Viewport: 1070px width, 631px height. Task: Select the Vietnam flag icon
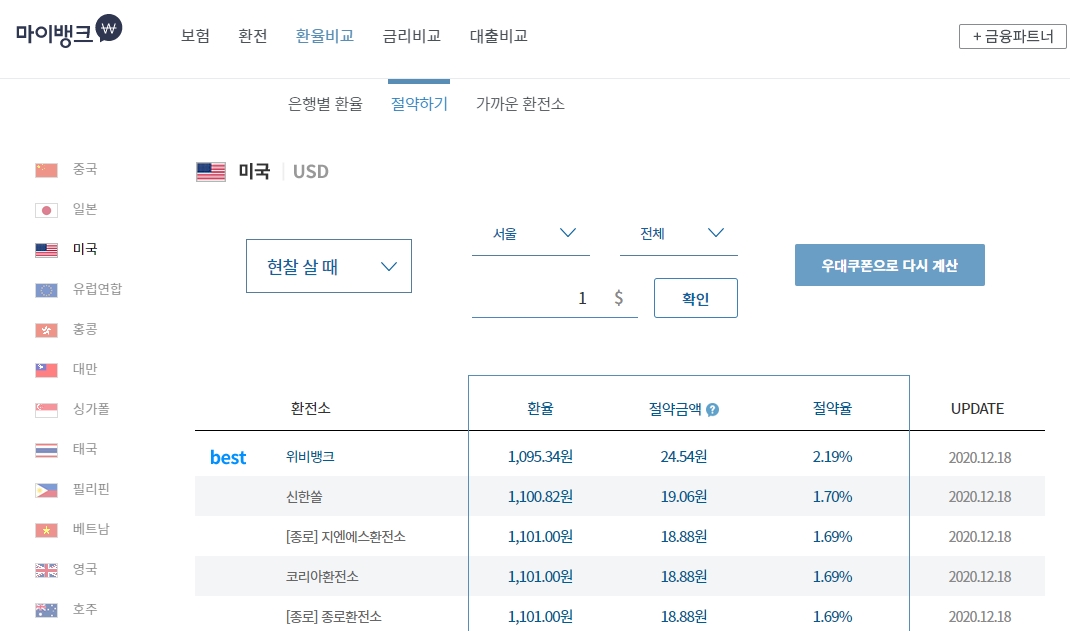pos(46,530)
